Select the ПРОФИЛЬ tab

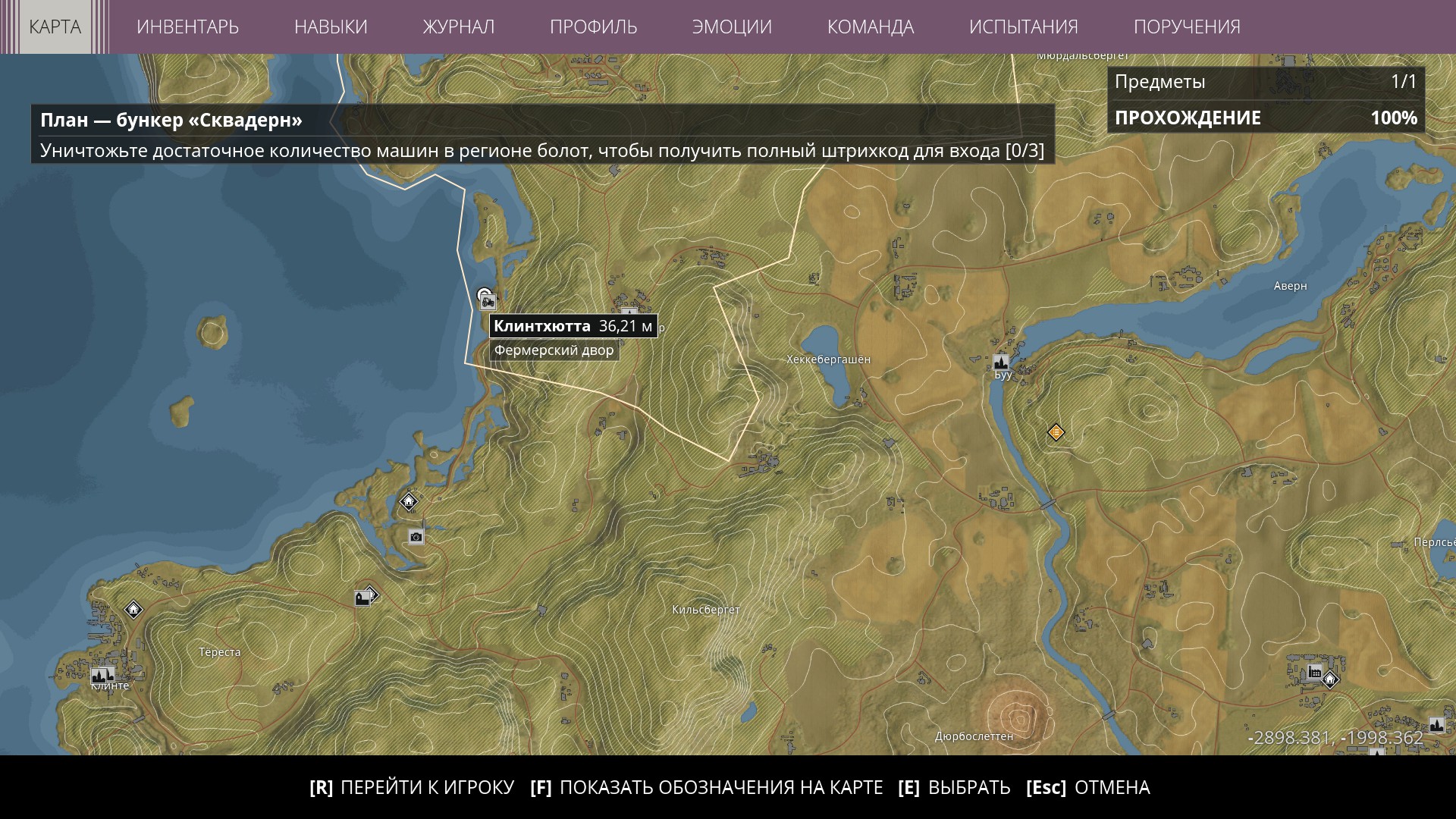(594, 27)
